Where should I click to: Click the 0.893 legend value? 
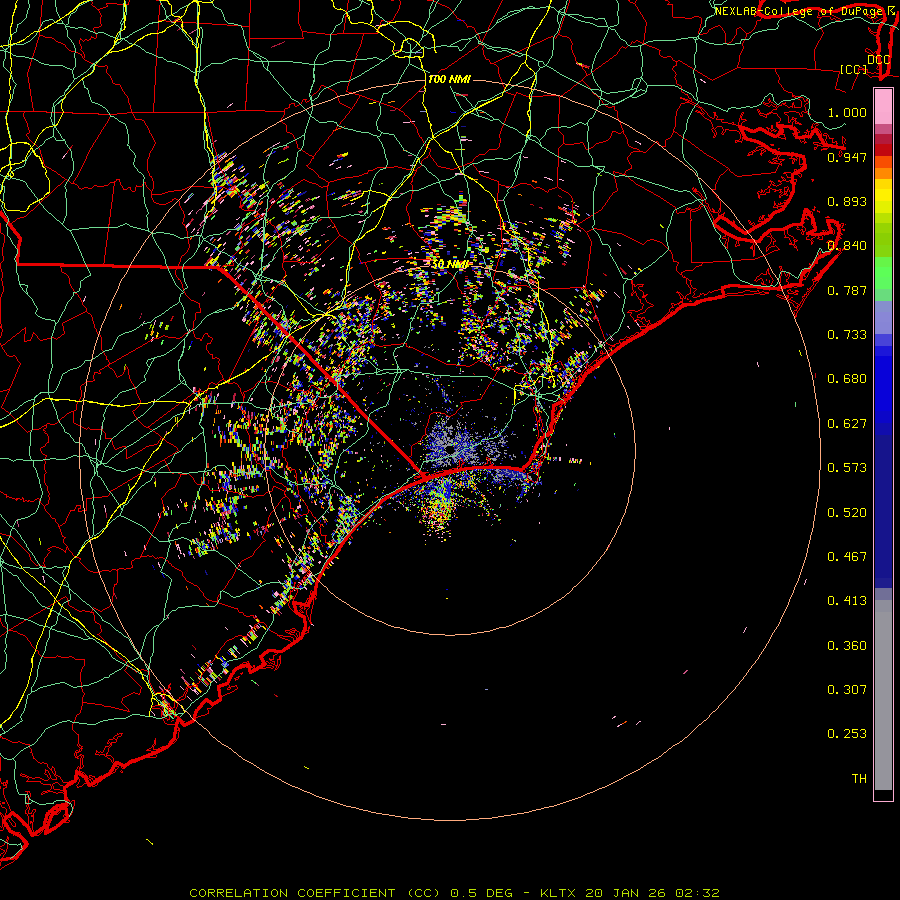(847, 201)
